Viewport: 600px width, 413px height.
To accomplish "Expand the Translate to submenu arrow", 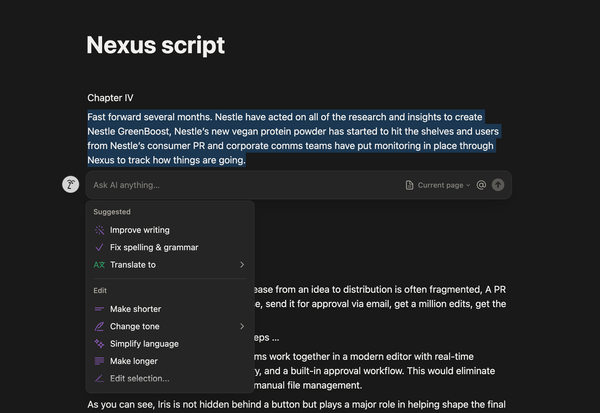I will (242, 265).
